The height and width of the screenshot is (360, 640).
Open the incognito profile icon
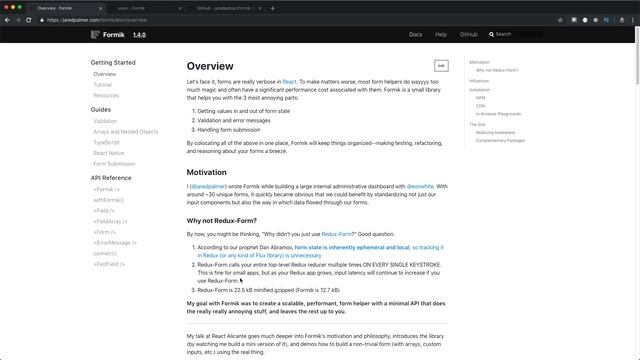622,20
